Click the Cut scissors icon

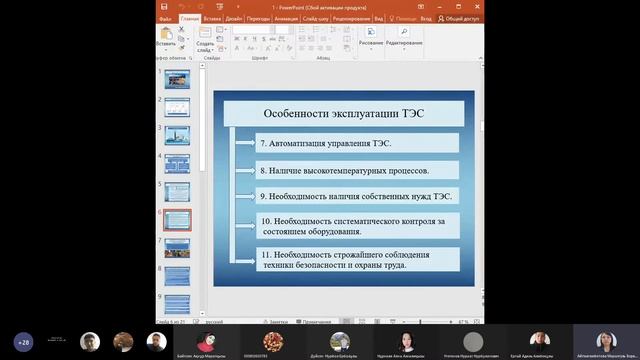click(181, 29)
